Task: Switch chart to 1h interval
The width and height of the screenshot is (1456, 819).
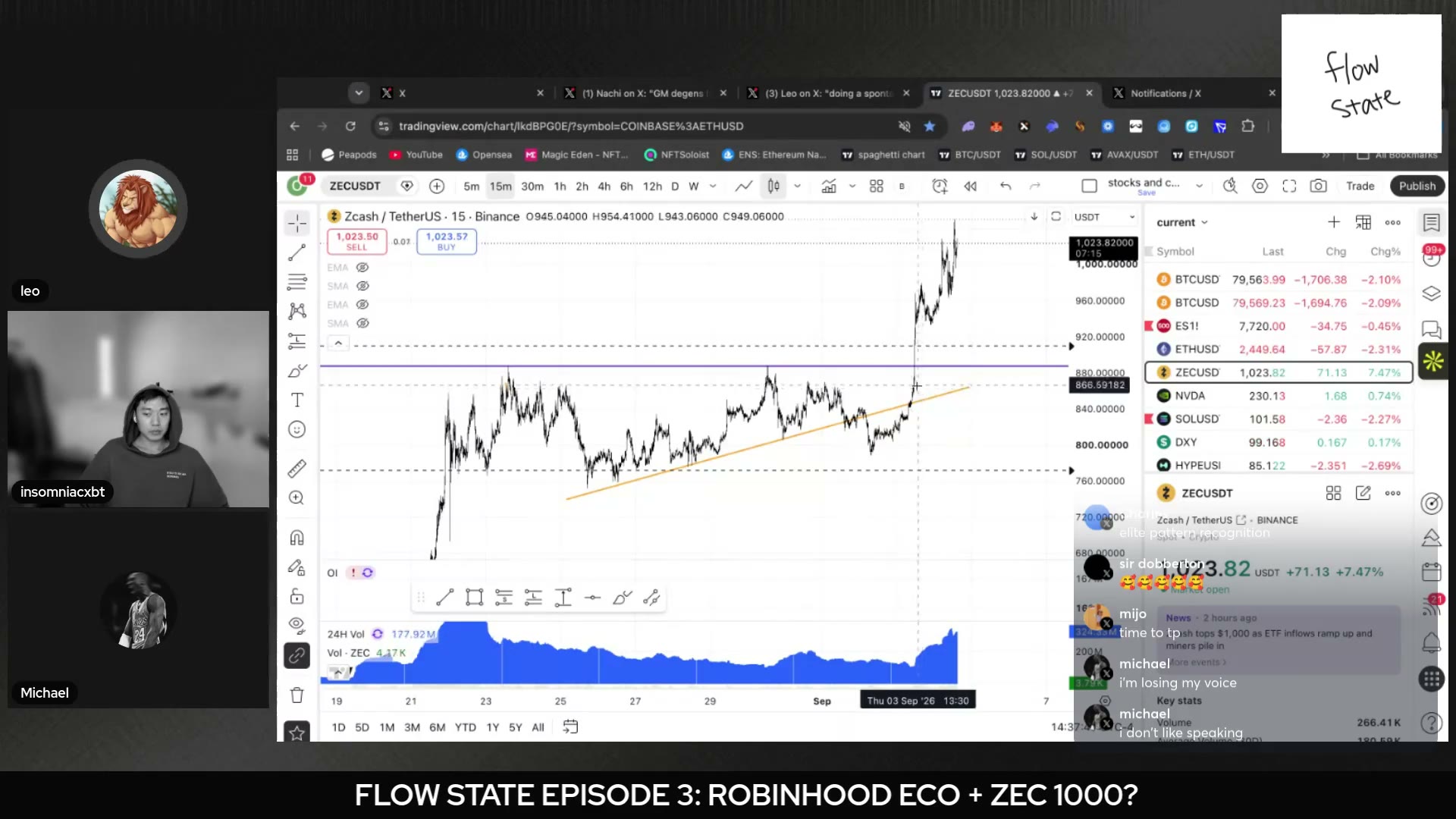Action: coord(560,186)
